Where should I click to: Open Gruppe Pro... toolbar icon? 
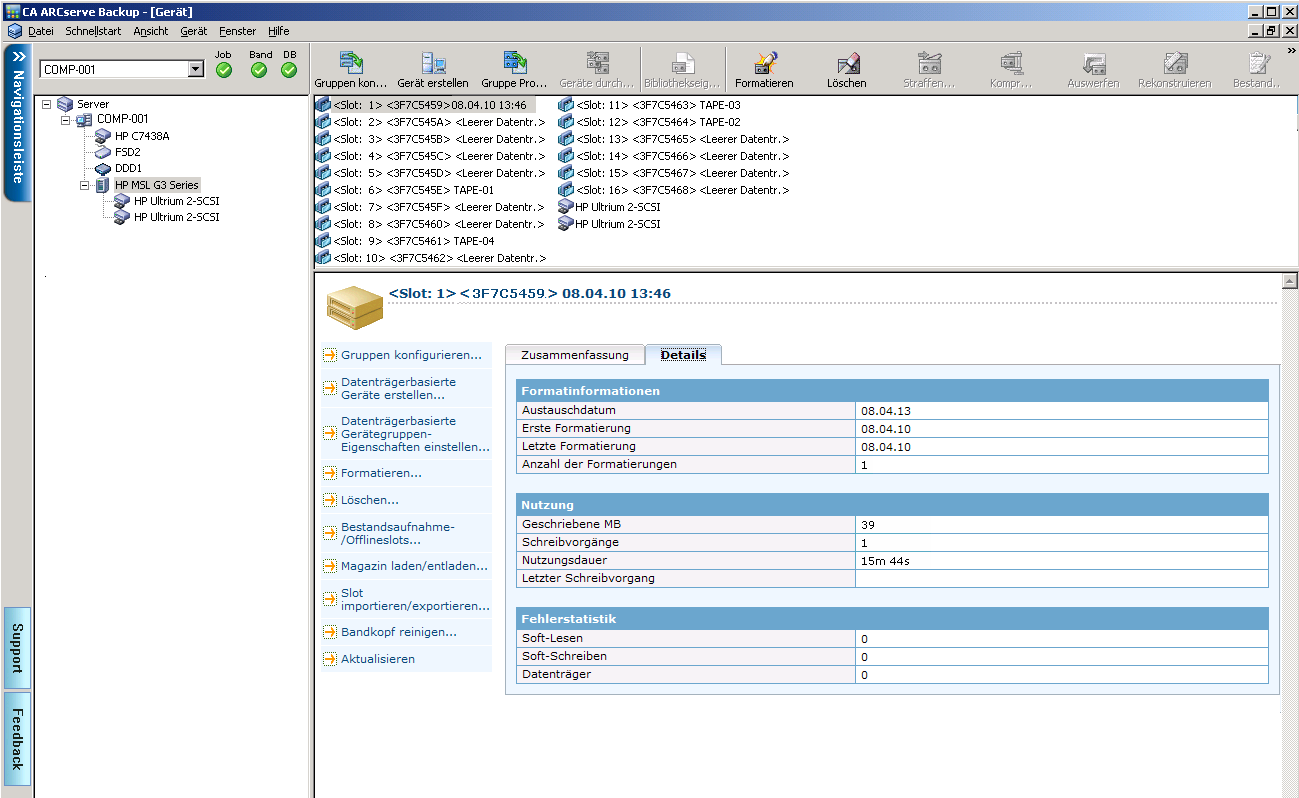[x=514, y=64]
